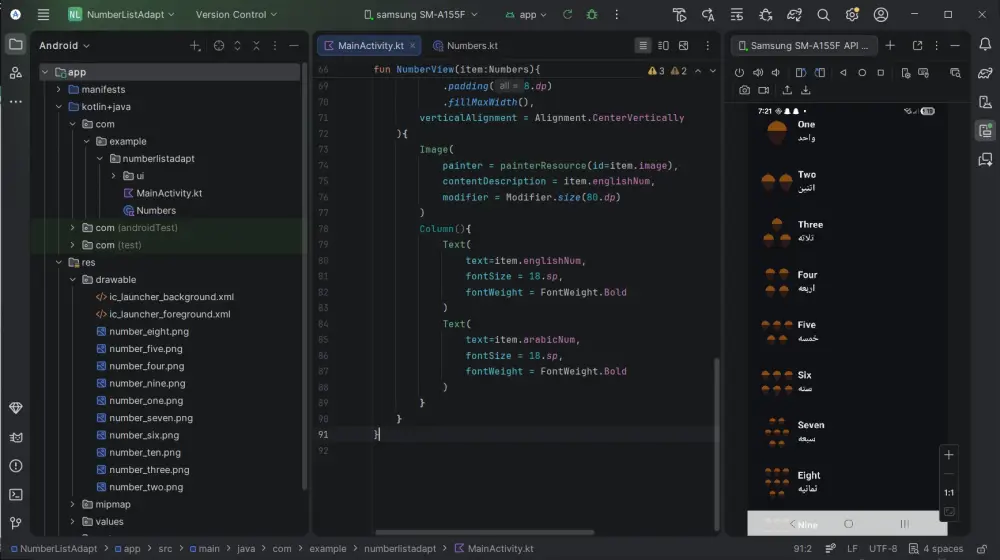Click the editor horizontal scrollbar
This screenshot has width=1000, height=560.
tap(484, 532)
